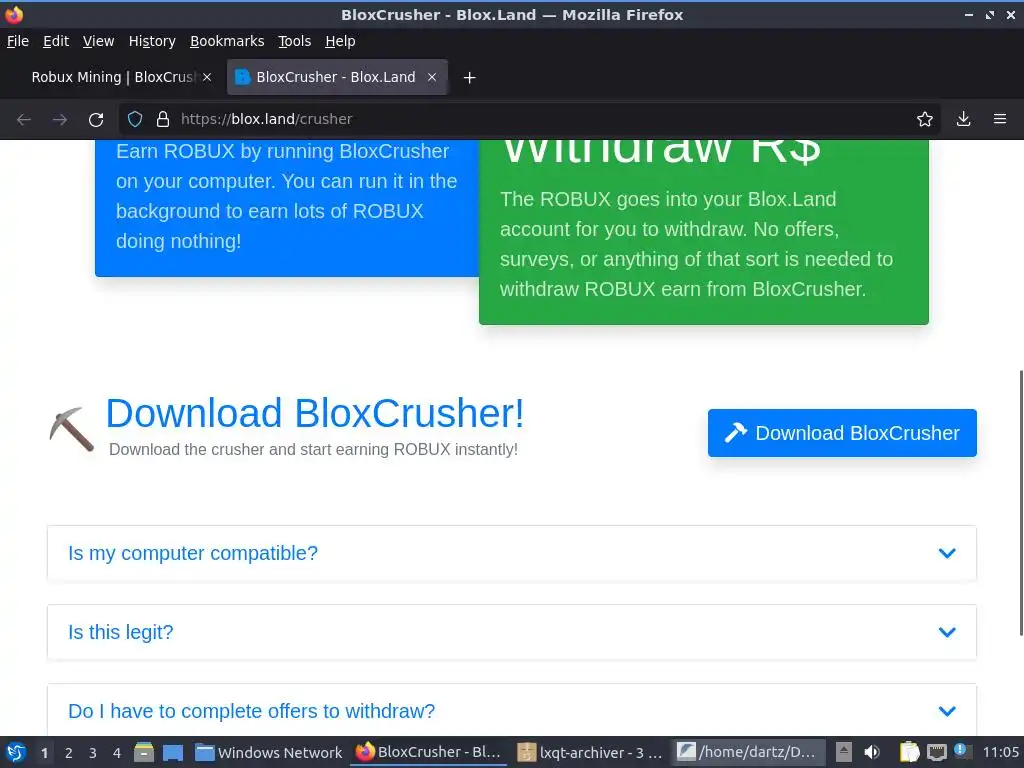The image size is (1024, 768).
Task: Switch to virtual desktop 3
Action: 93,753
